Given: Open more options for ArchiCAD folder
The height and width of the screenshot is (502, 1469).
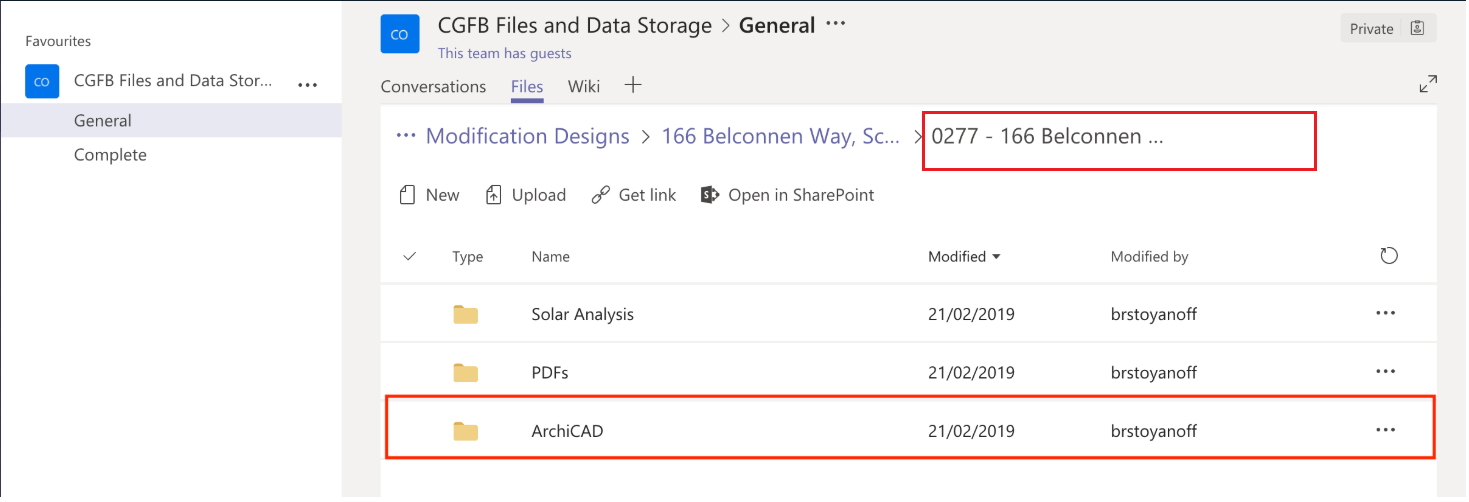Looking at the screenshot, I should click(1385, 431).
